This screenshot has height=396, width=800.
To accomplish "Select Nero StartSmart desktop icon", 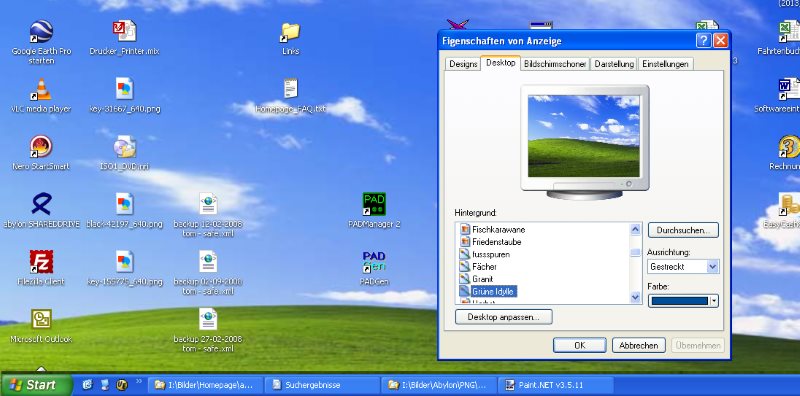I will coord(41,147).
